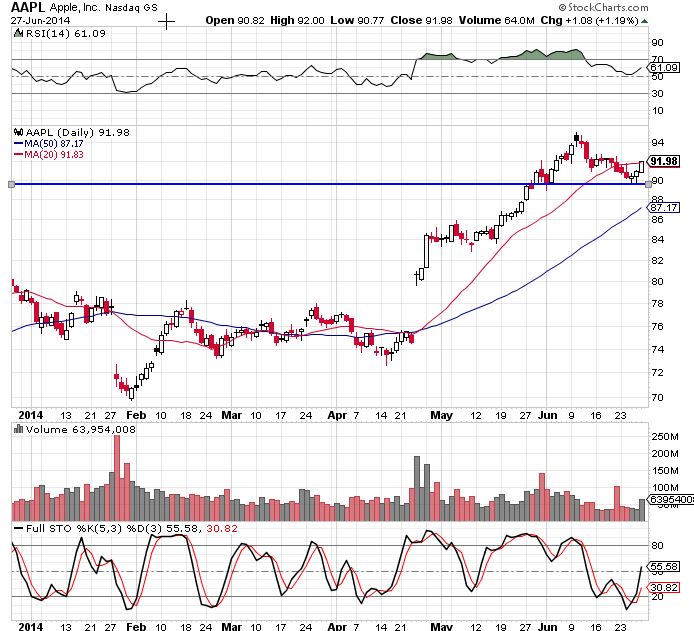Click the 'High 92.00' value
The image size is (694, 631).
click(x=297, y=20)
